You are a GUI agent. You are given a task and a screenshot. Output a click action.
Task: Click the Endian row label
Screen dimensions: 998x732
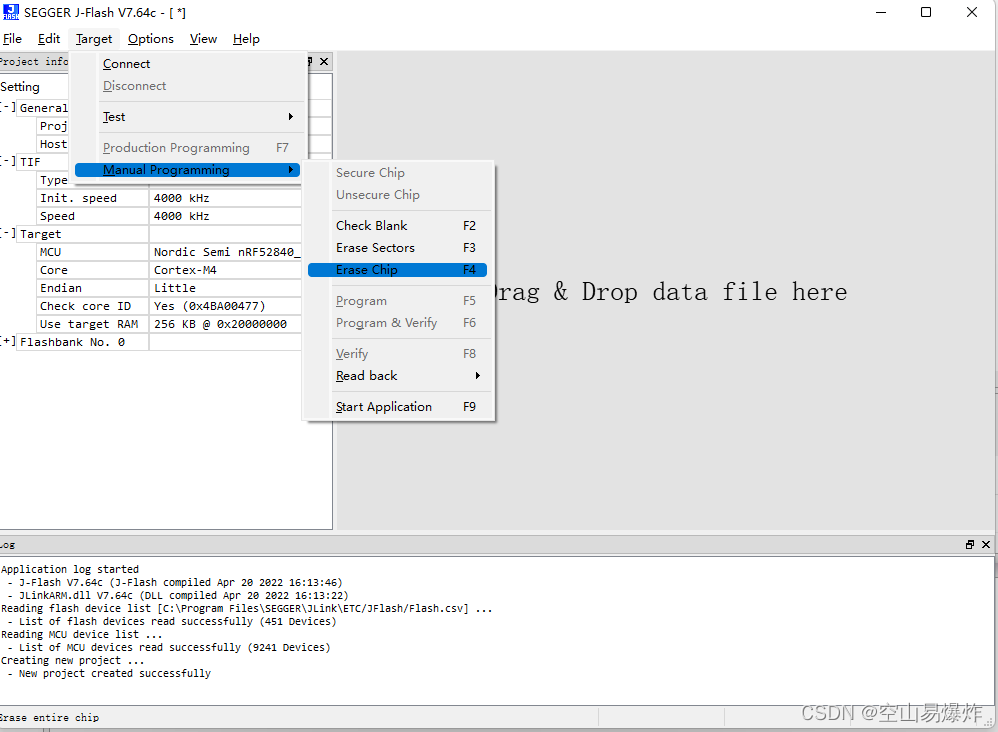click(x=61, y=288)
